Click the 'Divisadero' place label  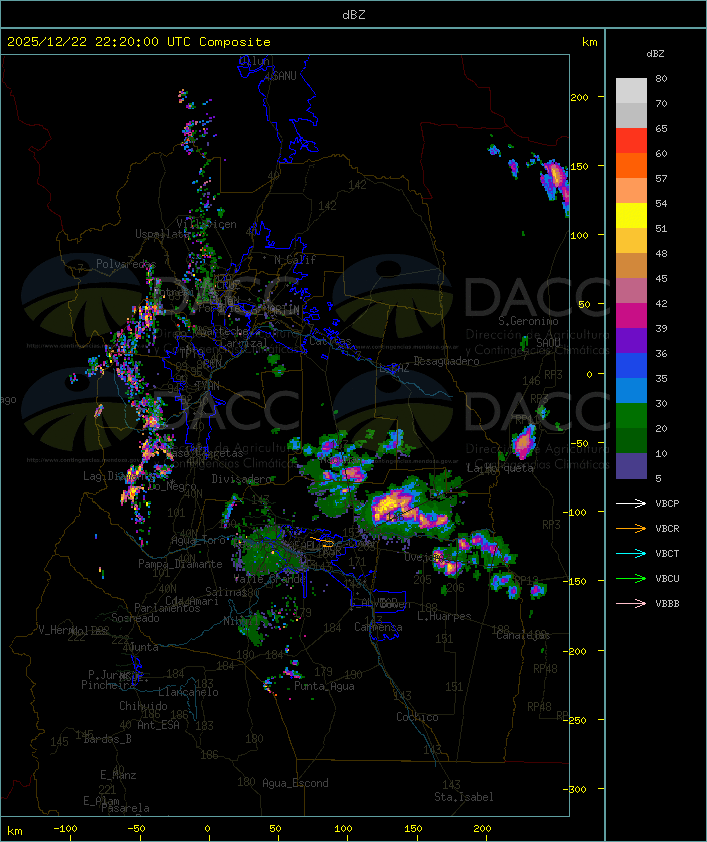(241, 478)
